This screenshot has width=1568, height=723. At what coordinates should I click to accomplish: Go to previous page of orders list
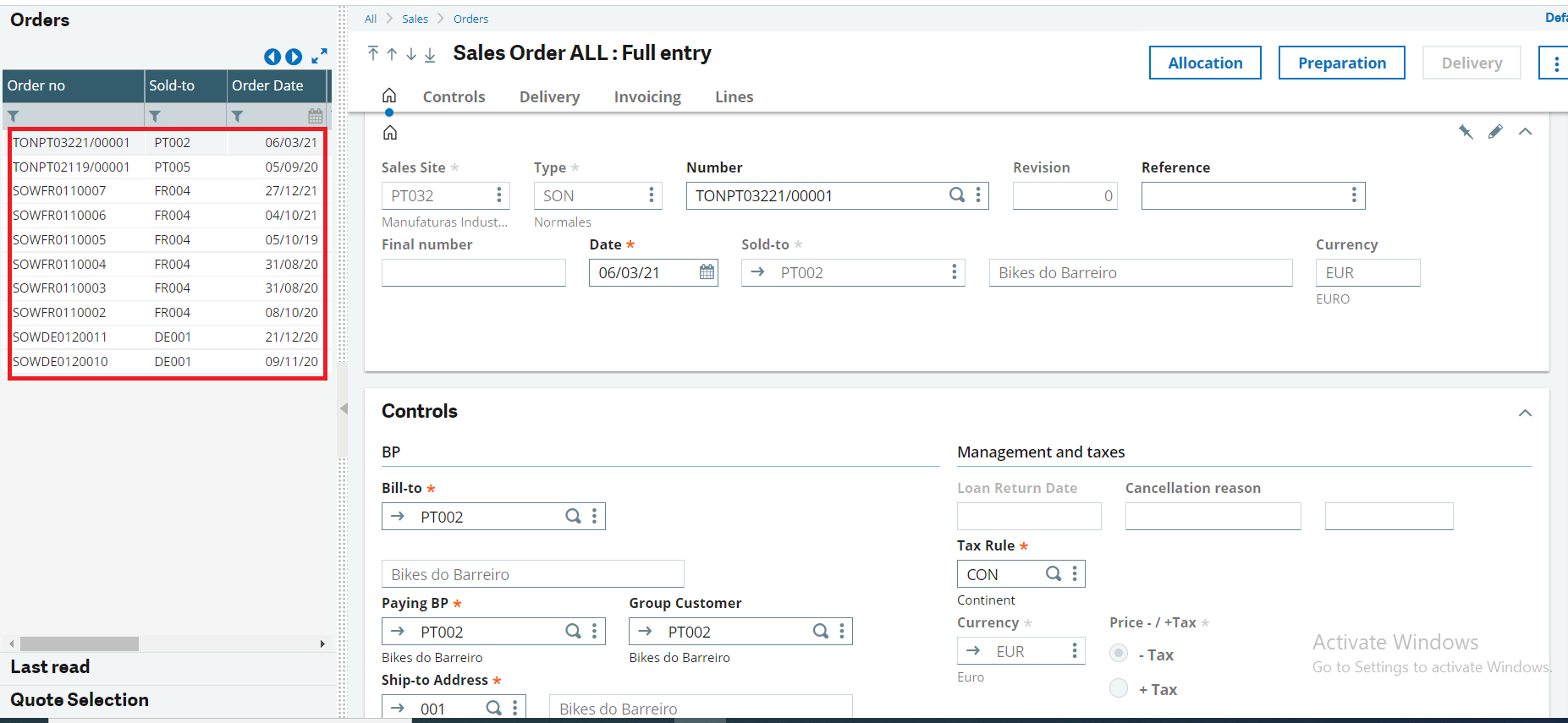(x=272, y=57)
